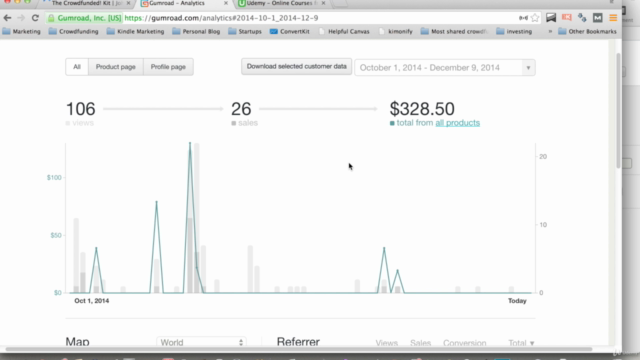Close the Udemy Online Courses tab
The width and height of the screenshot is (640, 360).
(323, 3)
